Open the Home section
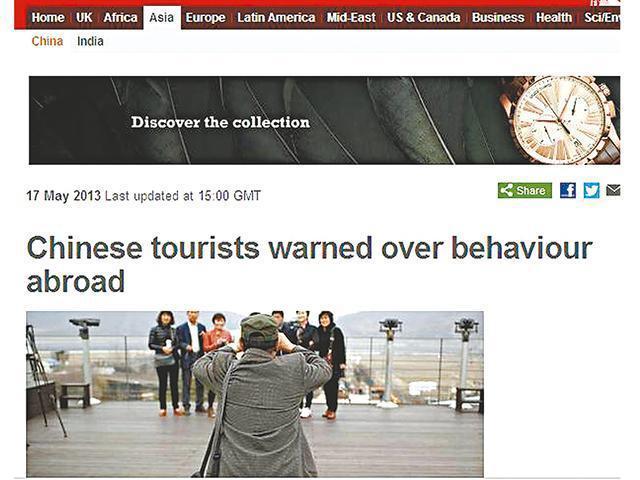 (x=48, y=18)
